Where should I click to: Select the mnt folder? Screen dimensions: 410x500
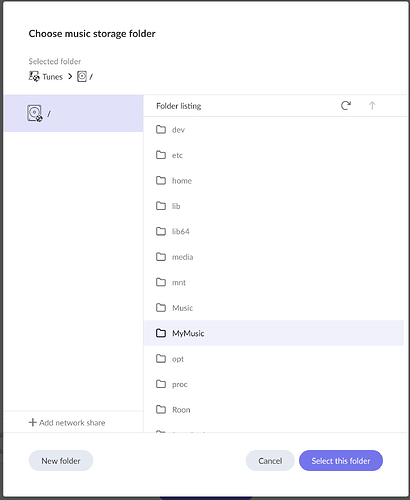pyautogui.click(x=274, y=282)
